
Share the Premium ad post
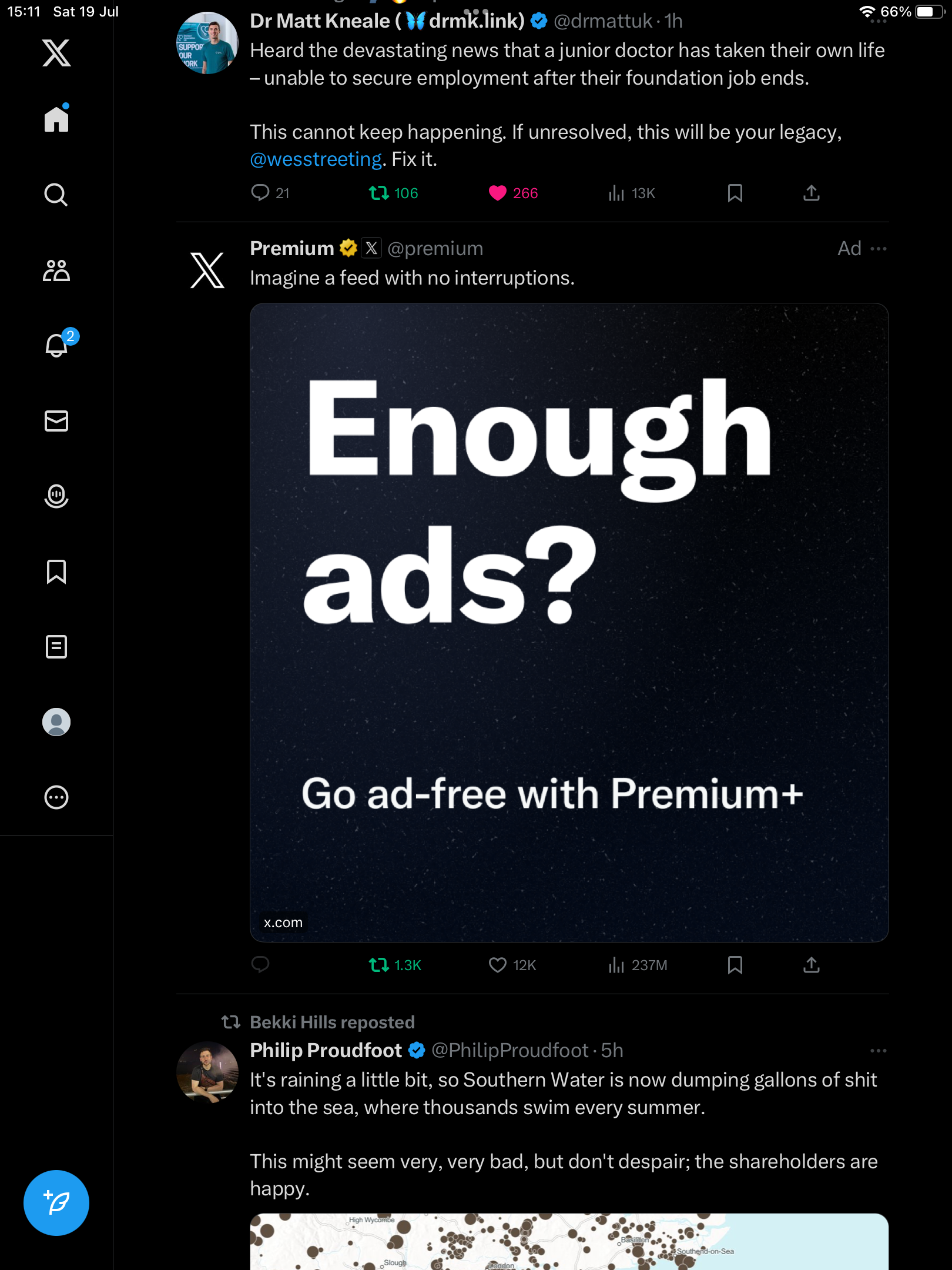click(x=811, y=965)
